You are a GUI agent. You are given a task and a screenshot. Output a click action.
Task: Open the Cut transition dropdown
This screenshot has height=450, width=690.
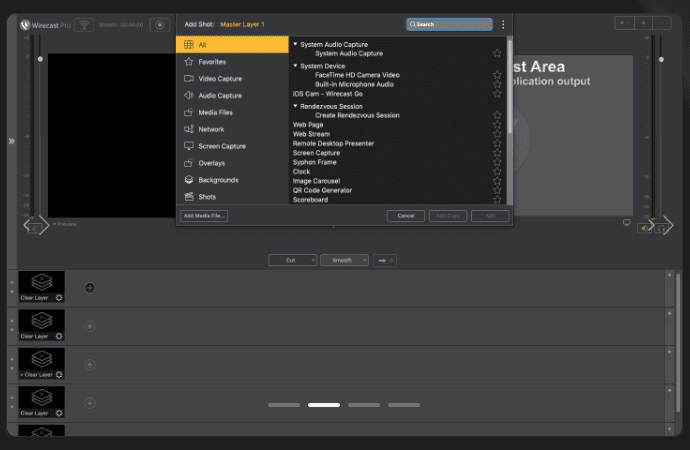coord(293,260)
